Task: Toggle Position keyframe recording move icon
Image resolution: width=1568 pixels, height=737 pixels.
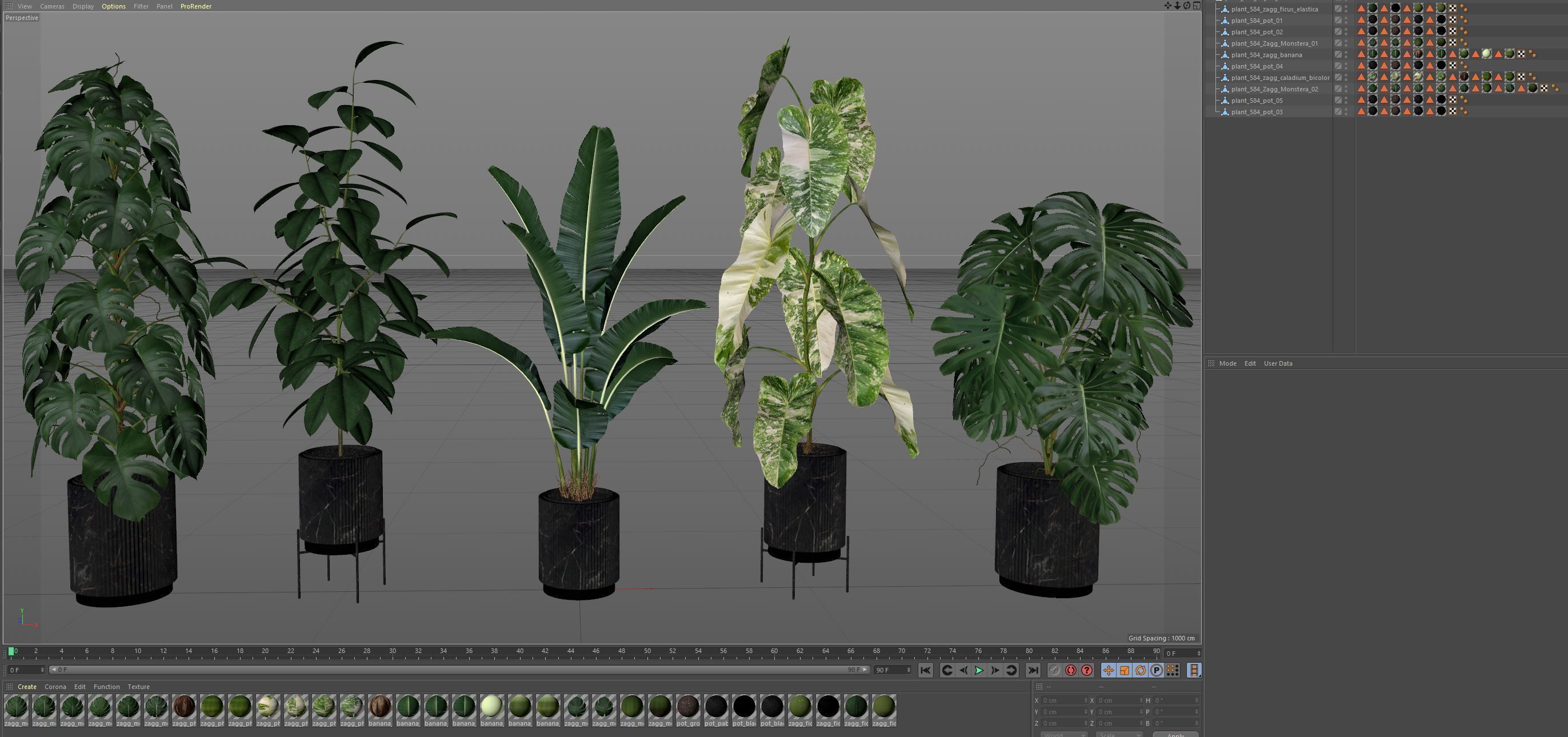Action: tap(1109, 670)
